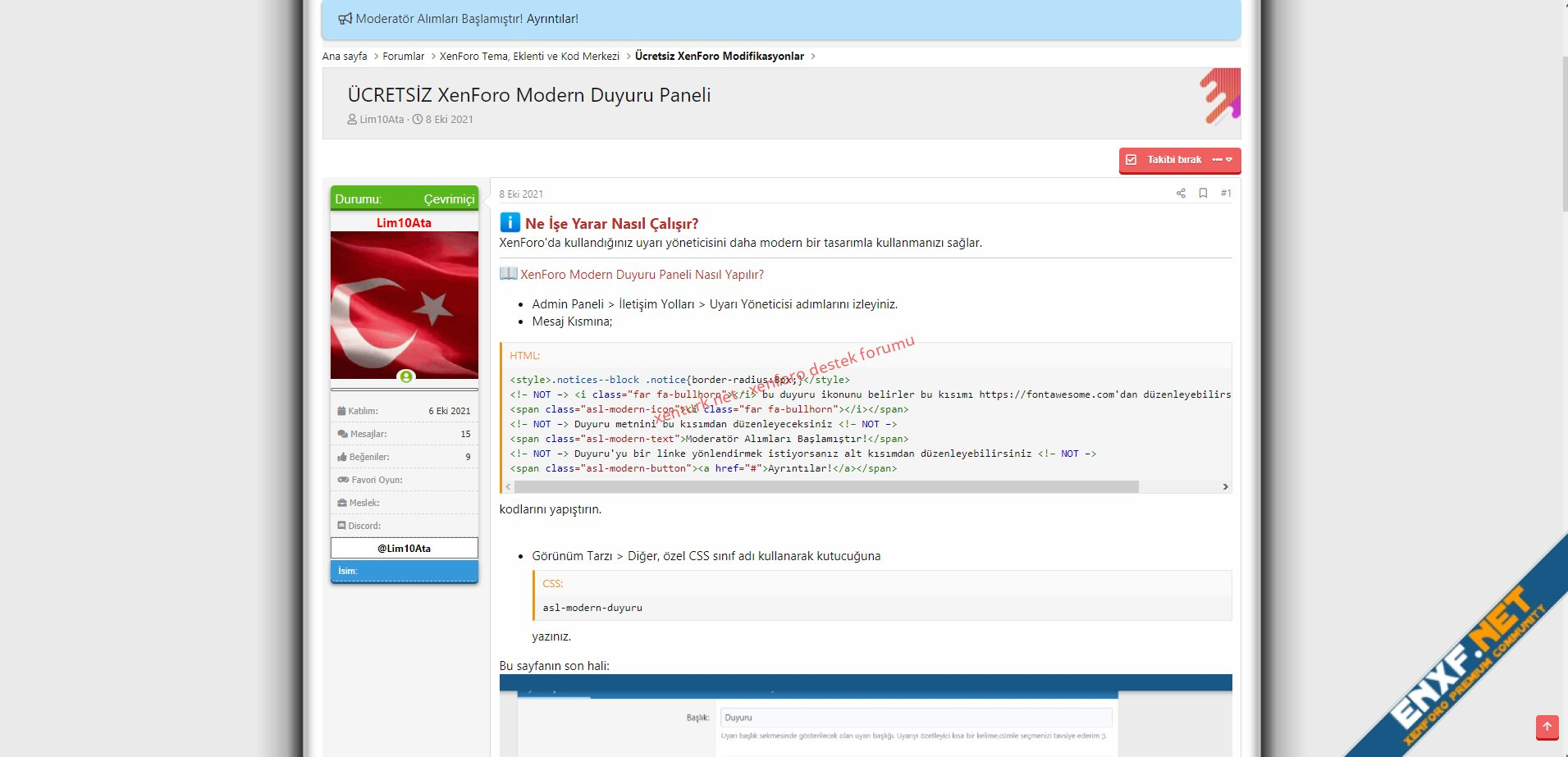Click thread author Lim10Ata under the title
Image resolution: width=1568 pixels, height=757 pixels.
click(382, 120)
